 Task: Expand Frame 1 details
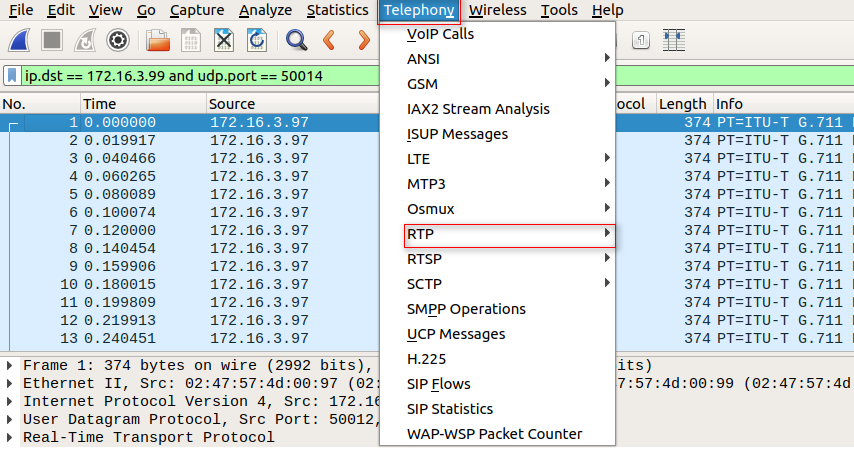[9, 365]
